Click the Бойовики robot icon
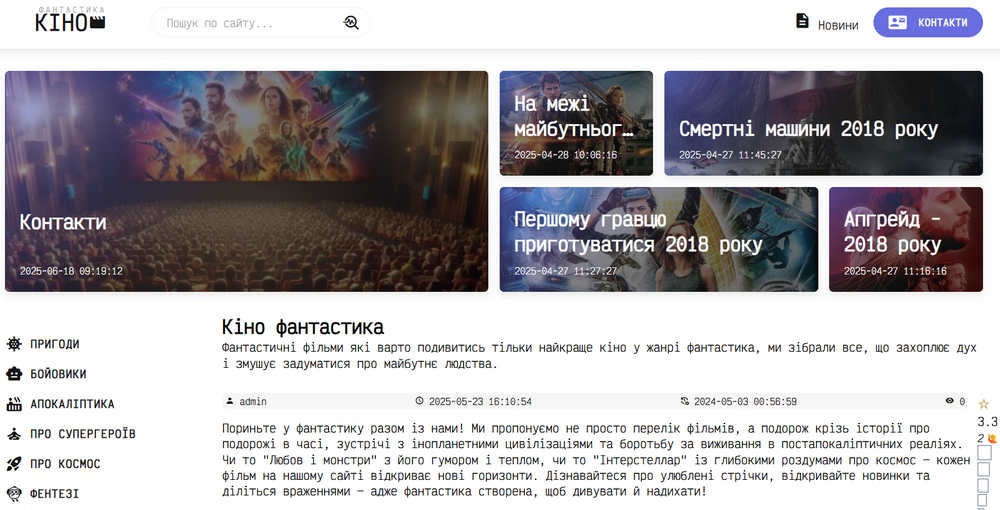 click(14, 374)
